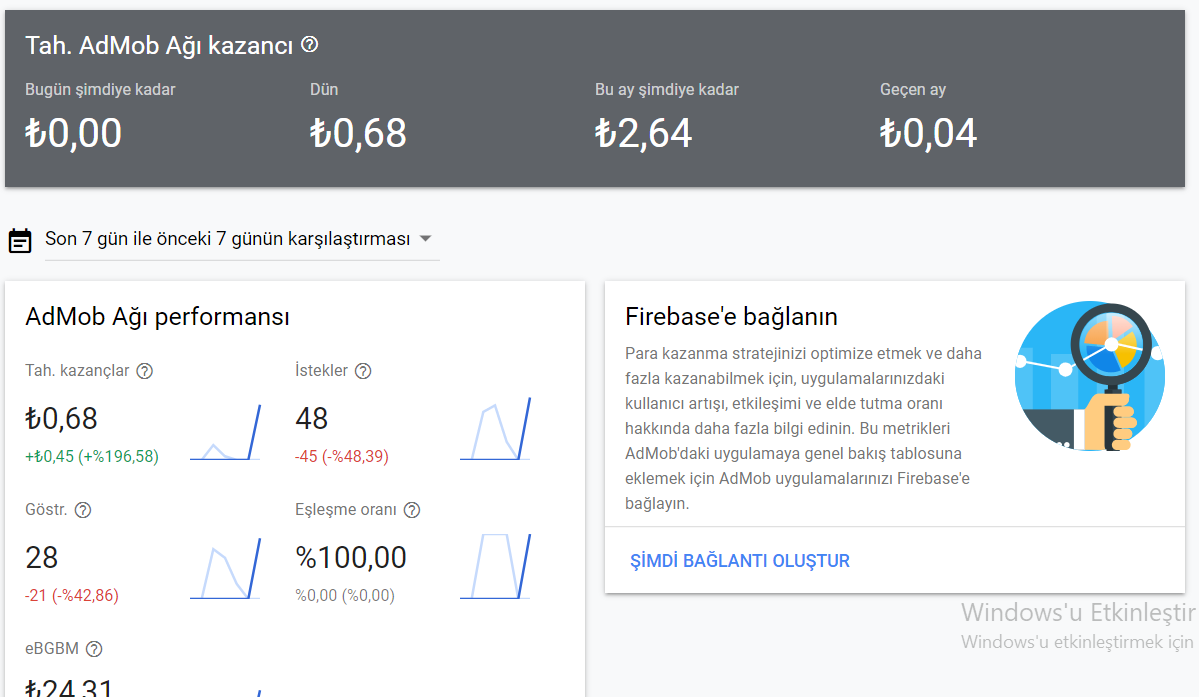Click the Firebase description paragraph
The height and width of the screenshot is (697, 1199).
803,428
